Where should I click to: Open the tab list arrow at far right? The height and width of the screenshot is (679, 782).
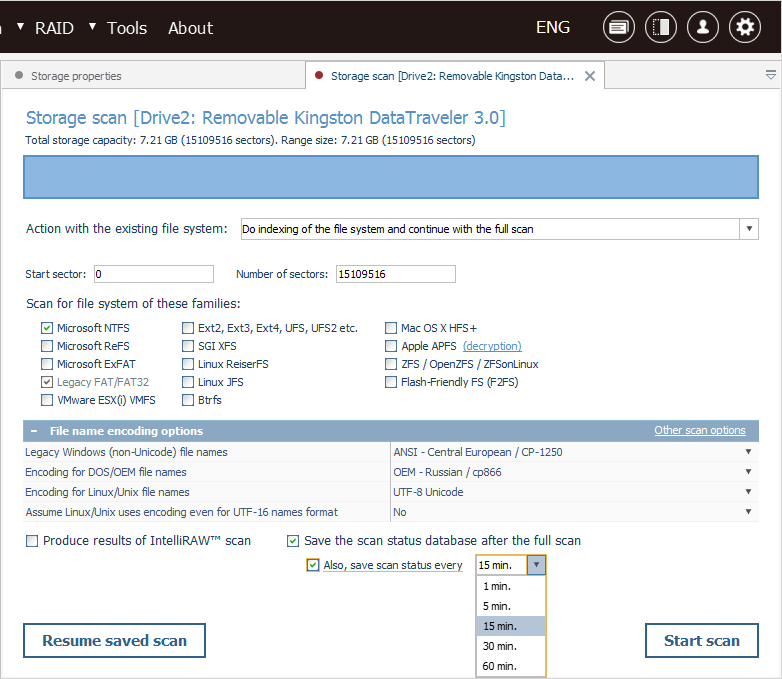point(770,75)
